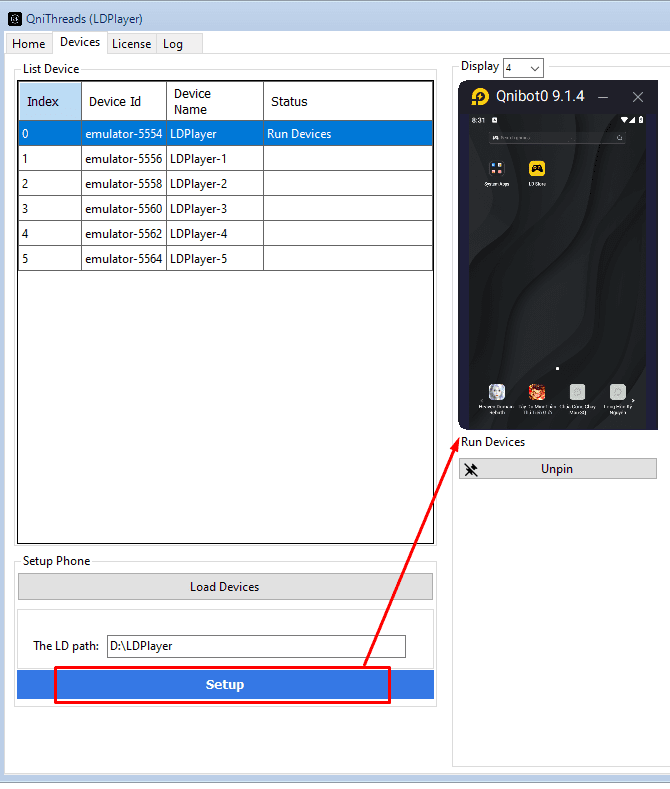Open the white-haired character game icon

click(x=496, y=391)
